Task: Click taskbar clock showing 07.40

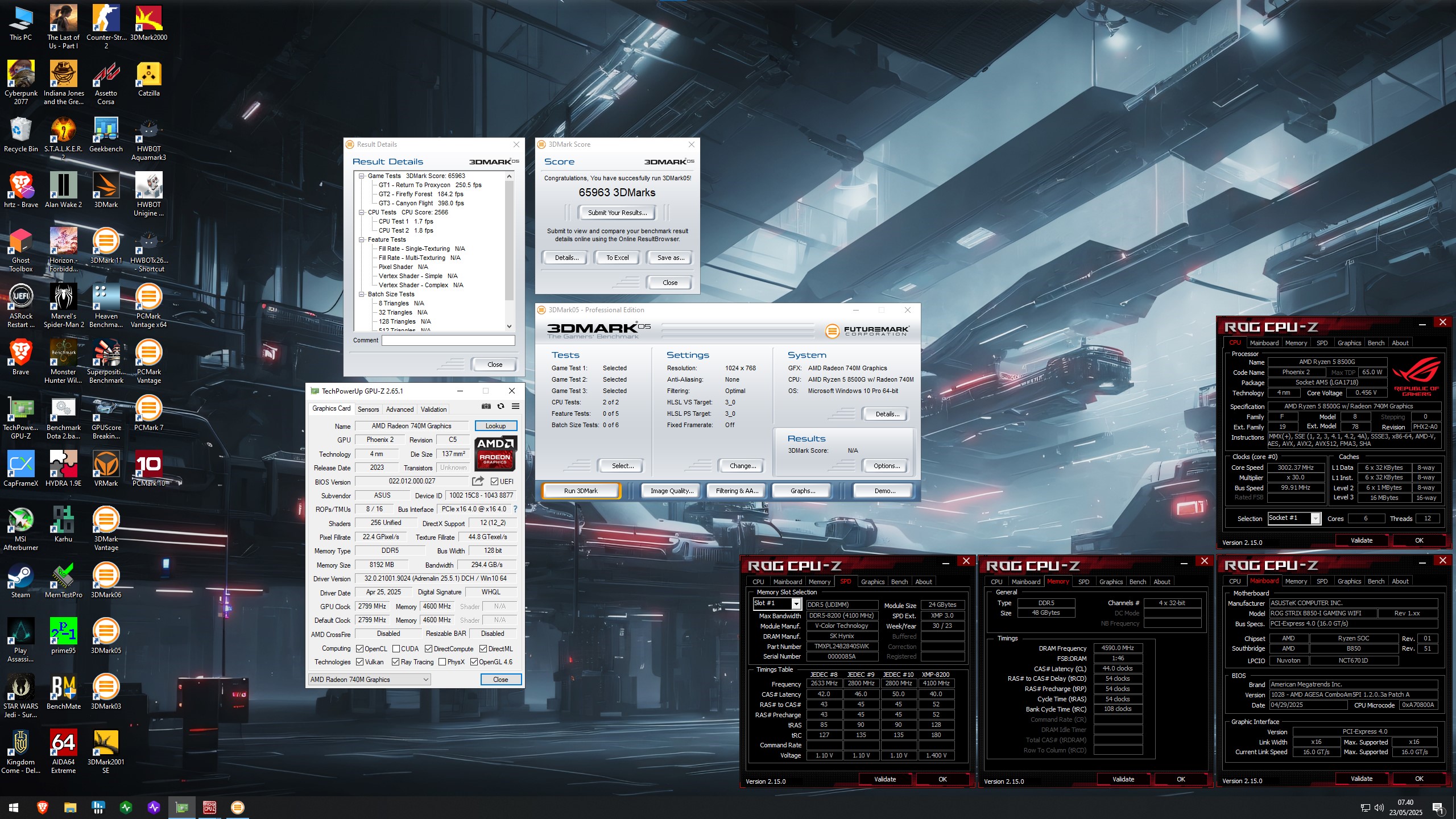Action: [1405, 807]
